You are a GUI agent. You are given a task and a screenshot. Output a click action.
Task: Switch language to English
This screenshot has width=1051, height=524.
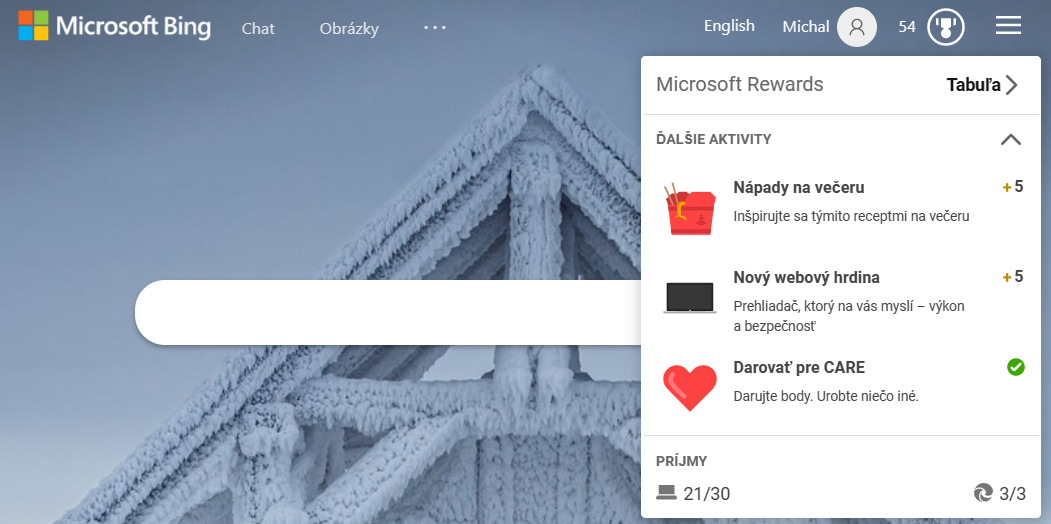729,26
